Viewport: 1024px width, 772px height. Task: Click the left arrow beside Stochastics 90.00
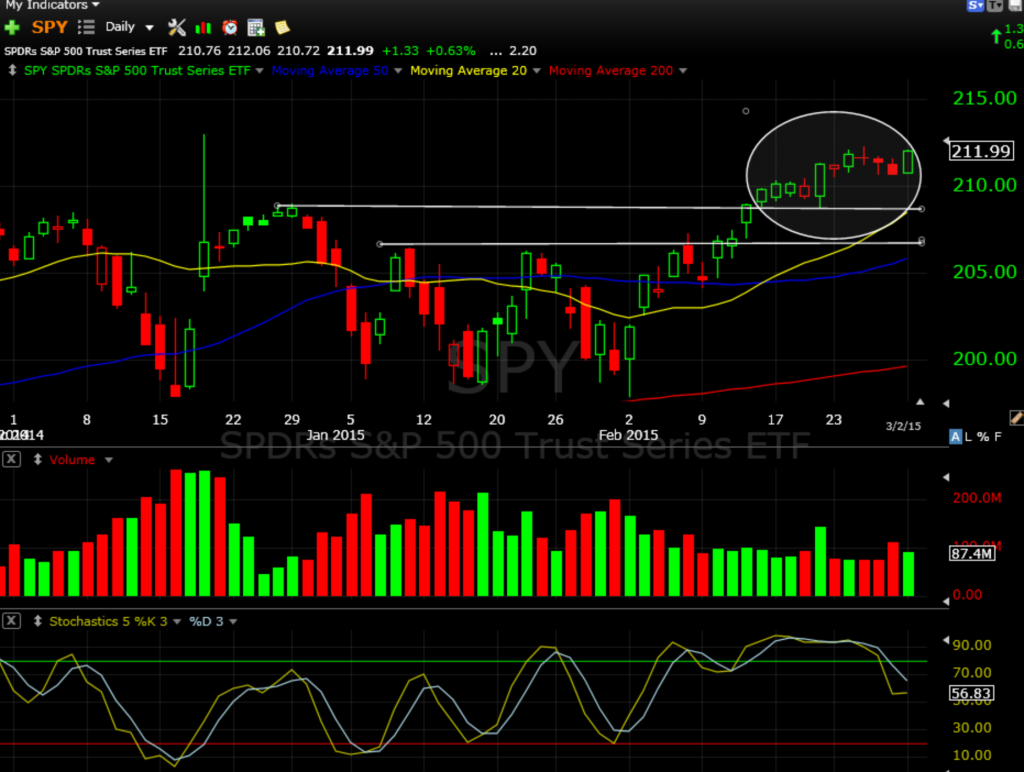click(x=946, y=640)
